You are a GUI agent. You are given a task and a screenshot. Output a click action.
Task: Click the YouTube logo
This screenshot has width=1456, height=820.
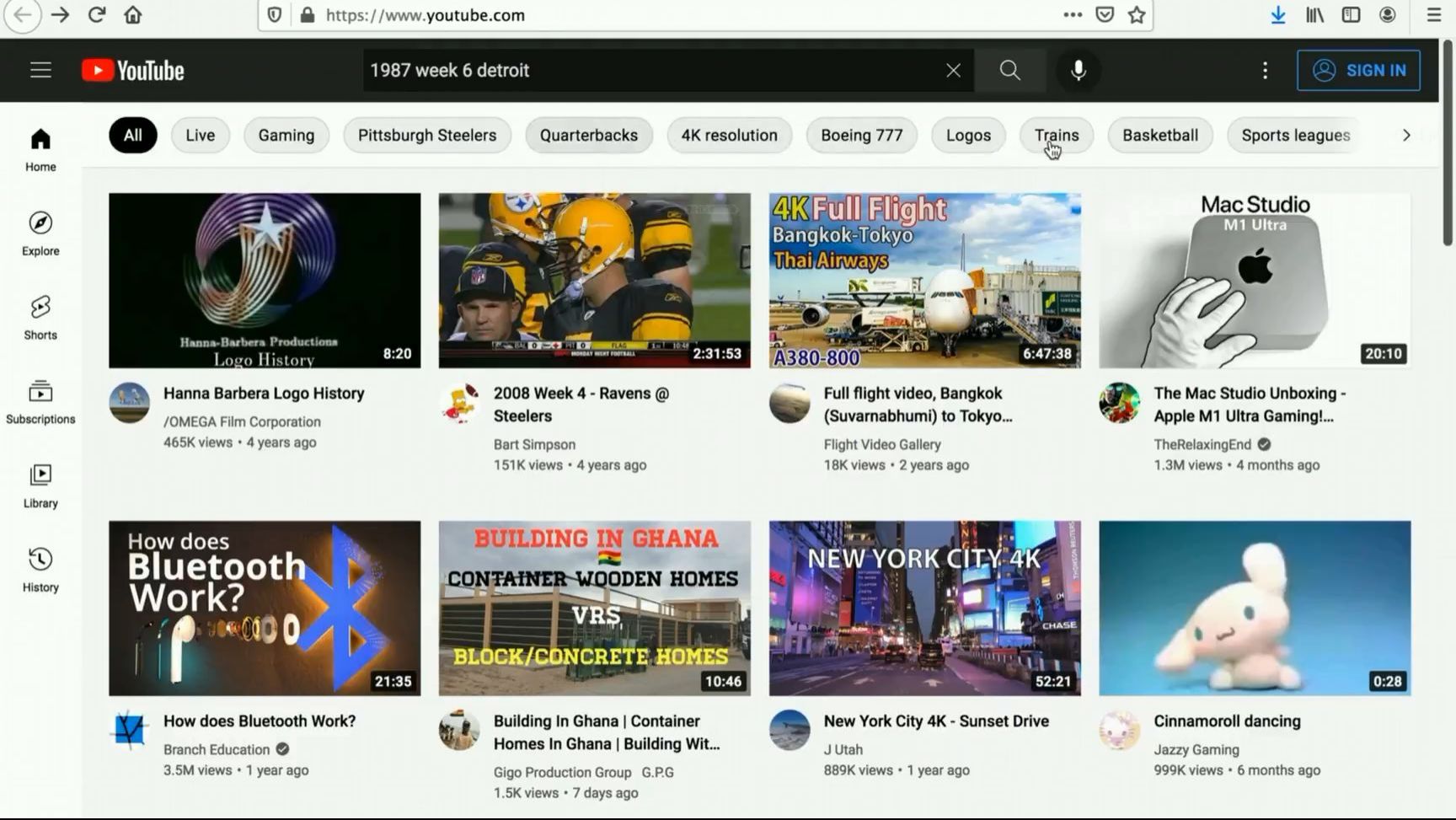[133, 70]
